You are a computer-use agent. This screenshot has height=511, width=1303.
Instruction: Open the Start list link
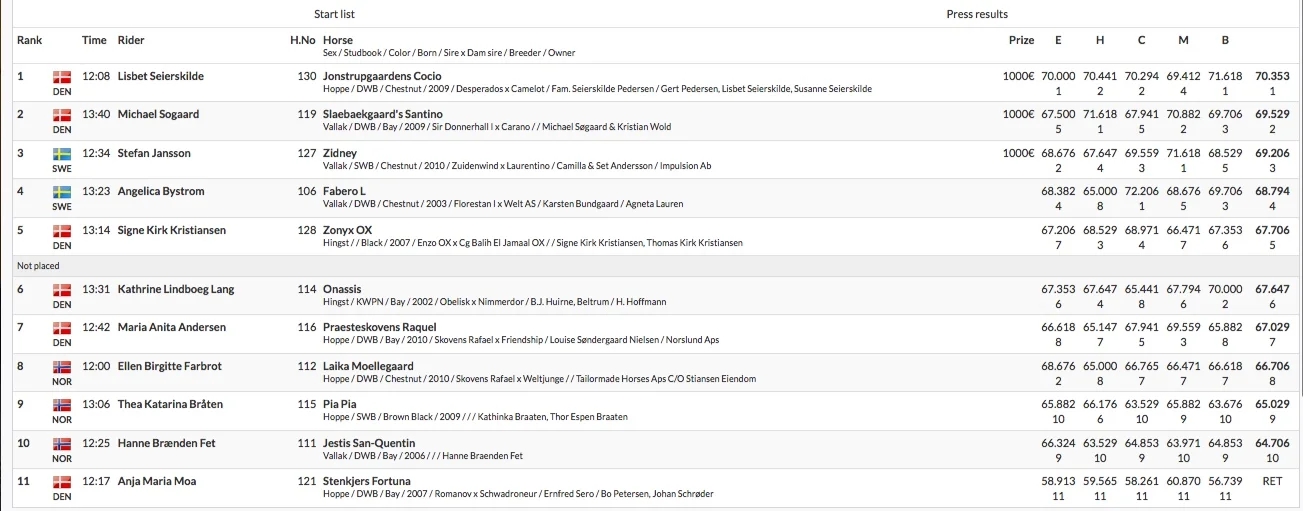334,14
